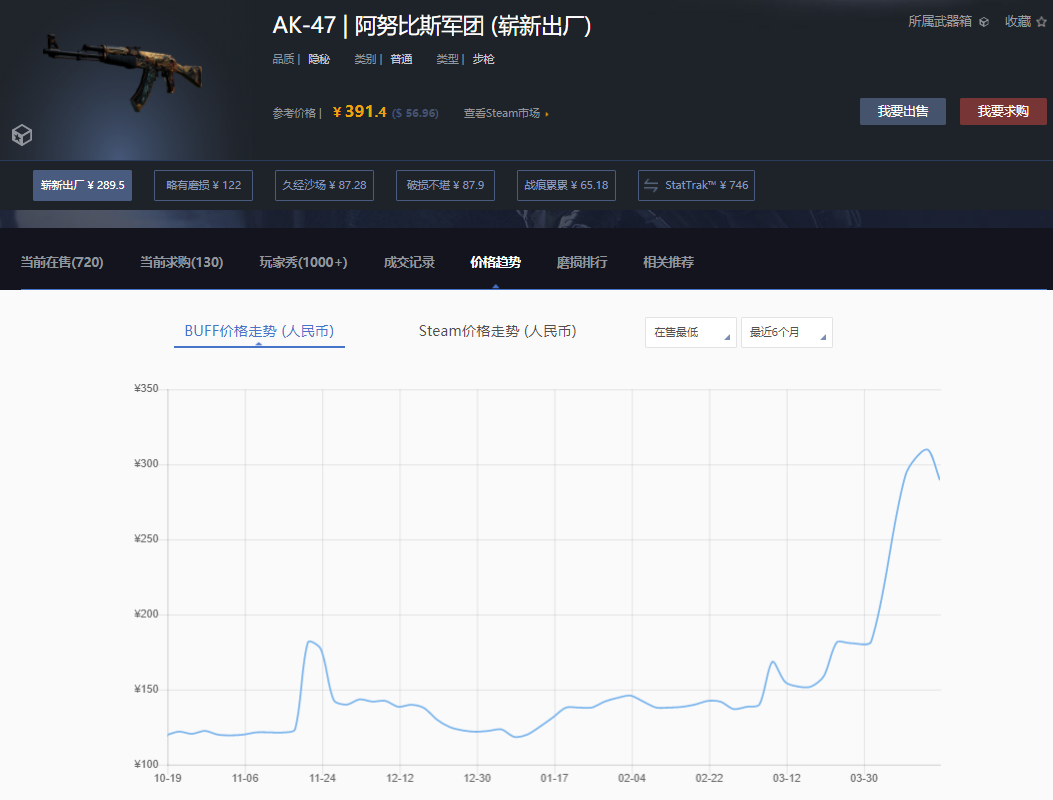The image size is (1053, 800).
Task: Open the 最近6个月 time range dropdown
Action: pos(785,332)
